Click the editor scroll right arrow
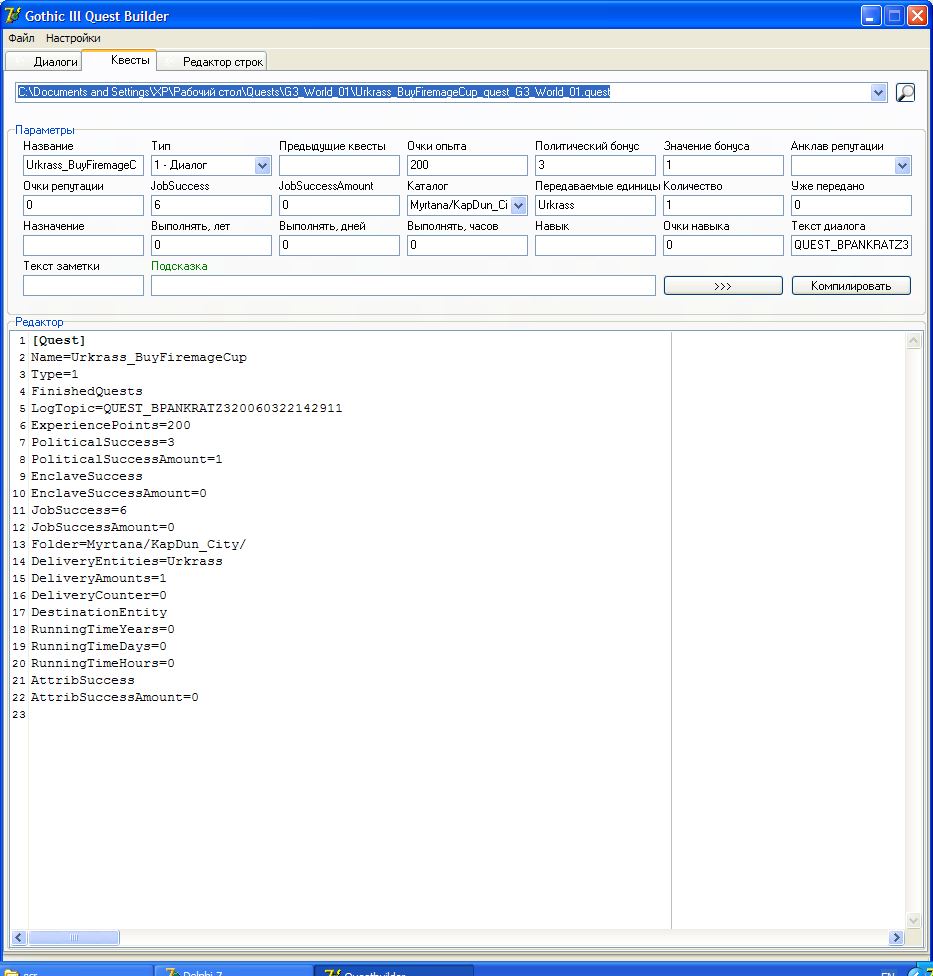Viewport: 933px width, 976px height. tap(896, 937)
